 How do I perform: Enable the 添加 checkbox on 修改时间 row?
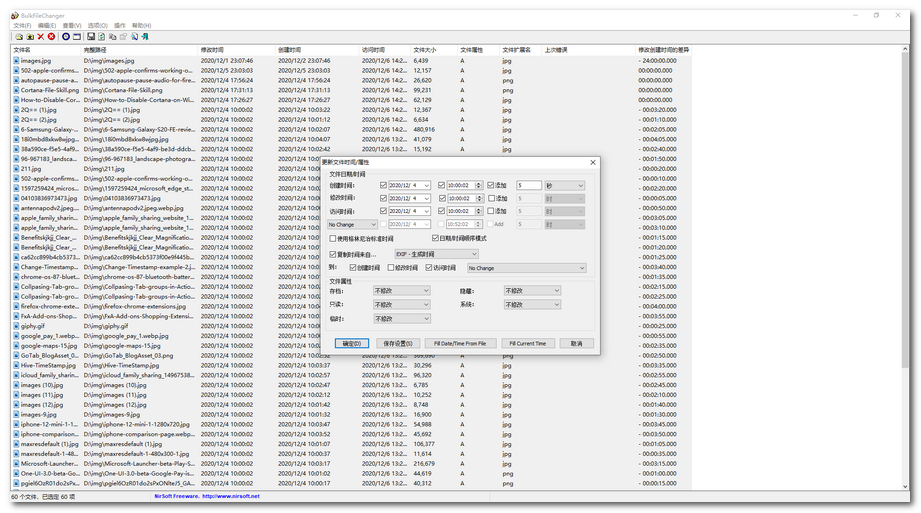(491, 198)
